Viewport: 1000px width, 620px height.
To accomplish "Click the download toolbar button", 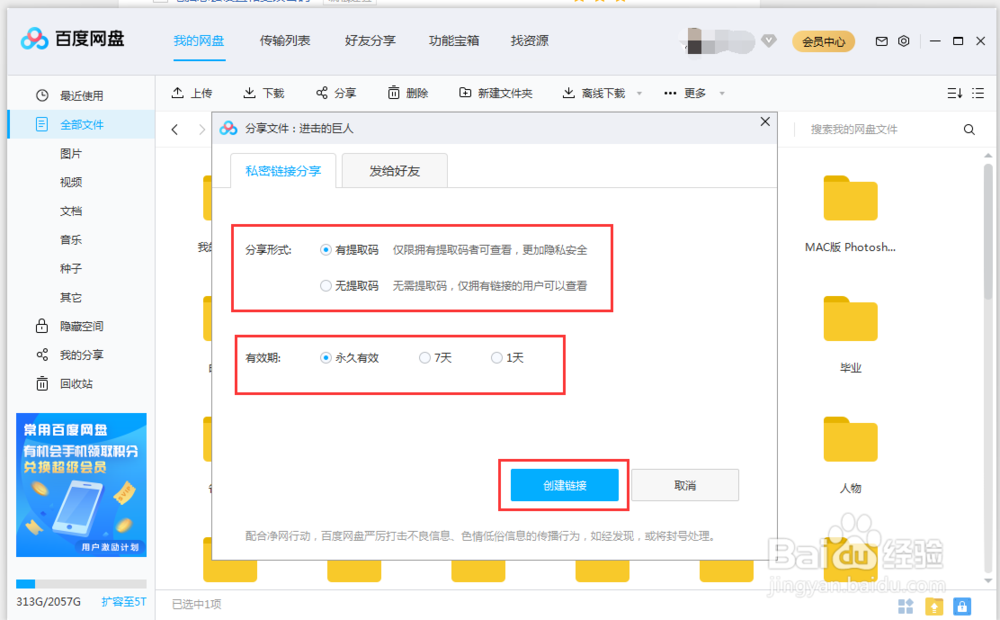I will [x=263, y=93].
